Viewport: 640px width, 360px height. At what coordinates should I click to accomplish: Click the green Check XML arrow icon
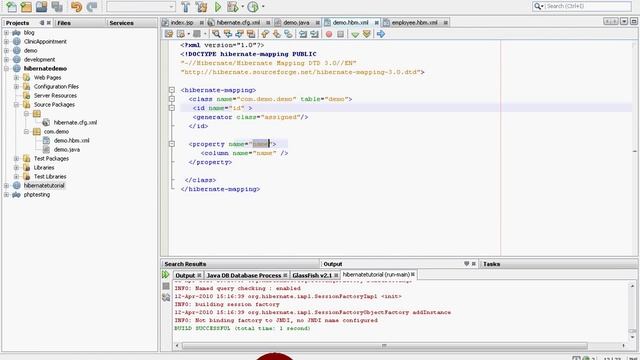click(x=355, y=35)
